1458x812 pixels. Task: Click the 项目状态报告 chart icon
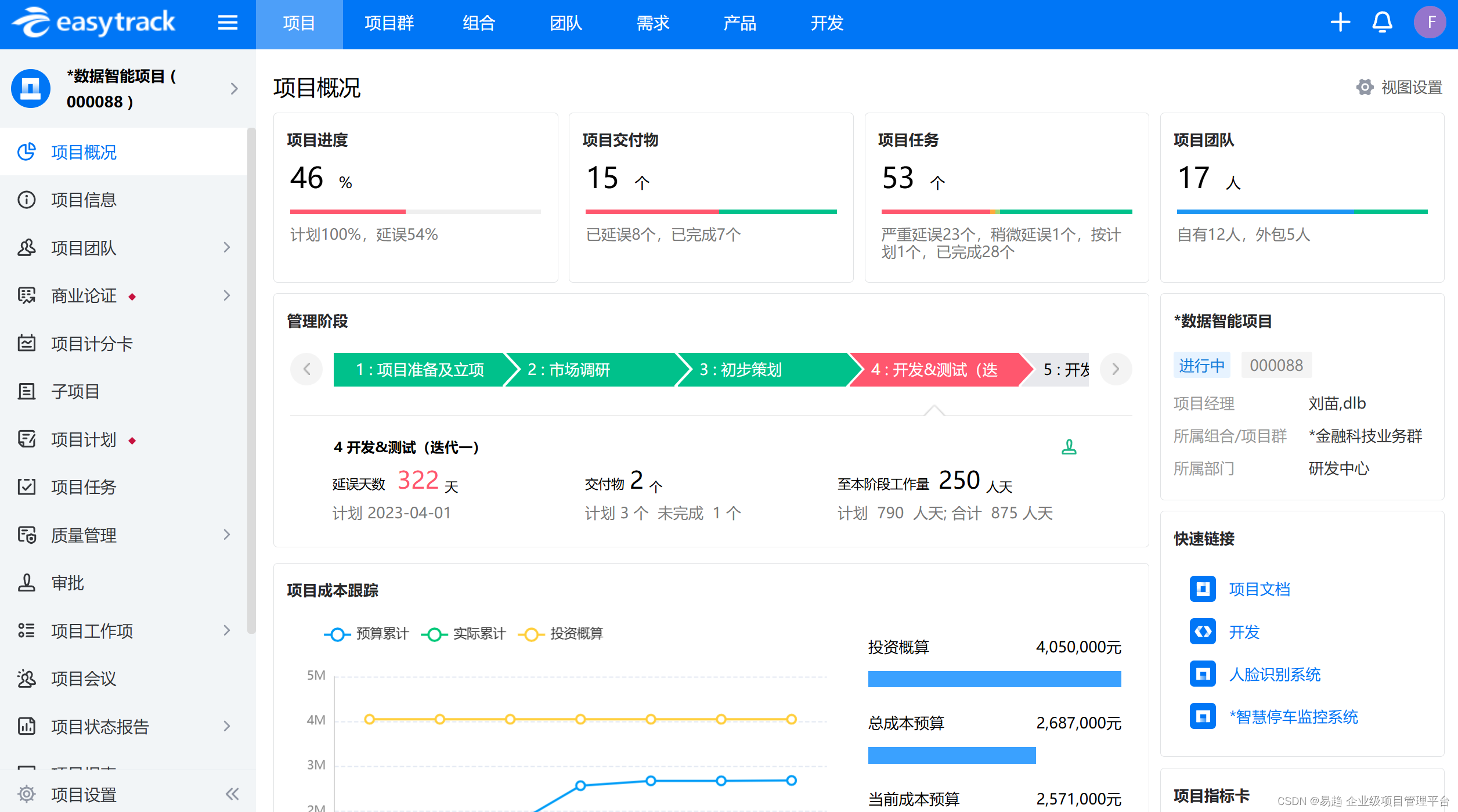coord(26,726)
